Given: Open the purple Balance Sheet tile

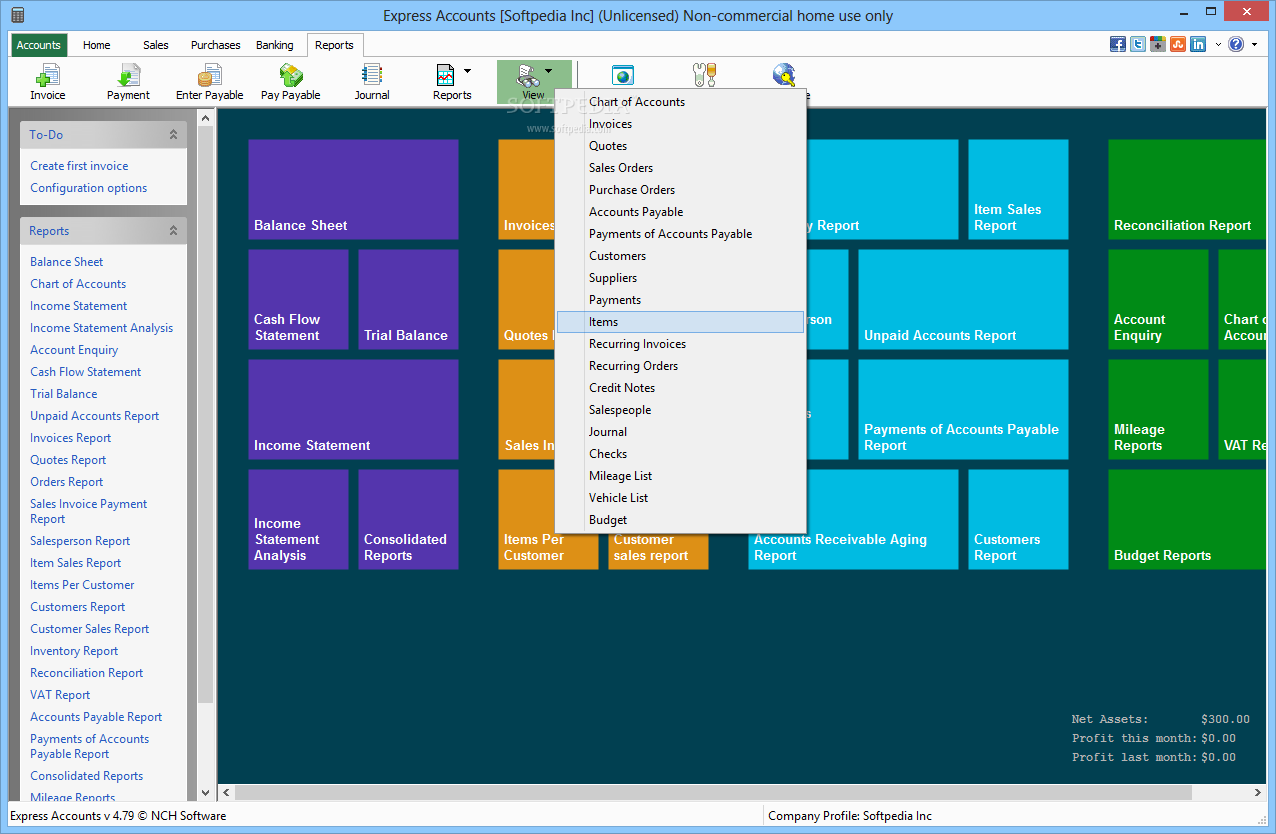Looking at the screenshot, I should click(353, 189).
